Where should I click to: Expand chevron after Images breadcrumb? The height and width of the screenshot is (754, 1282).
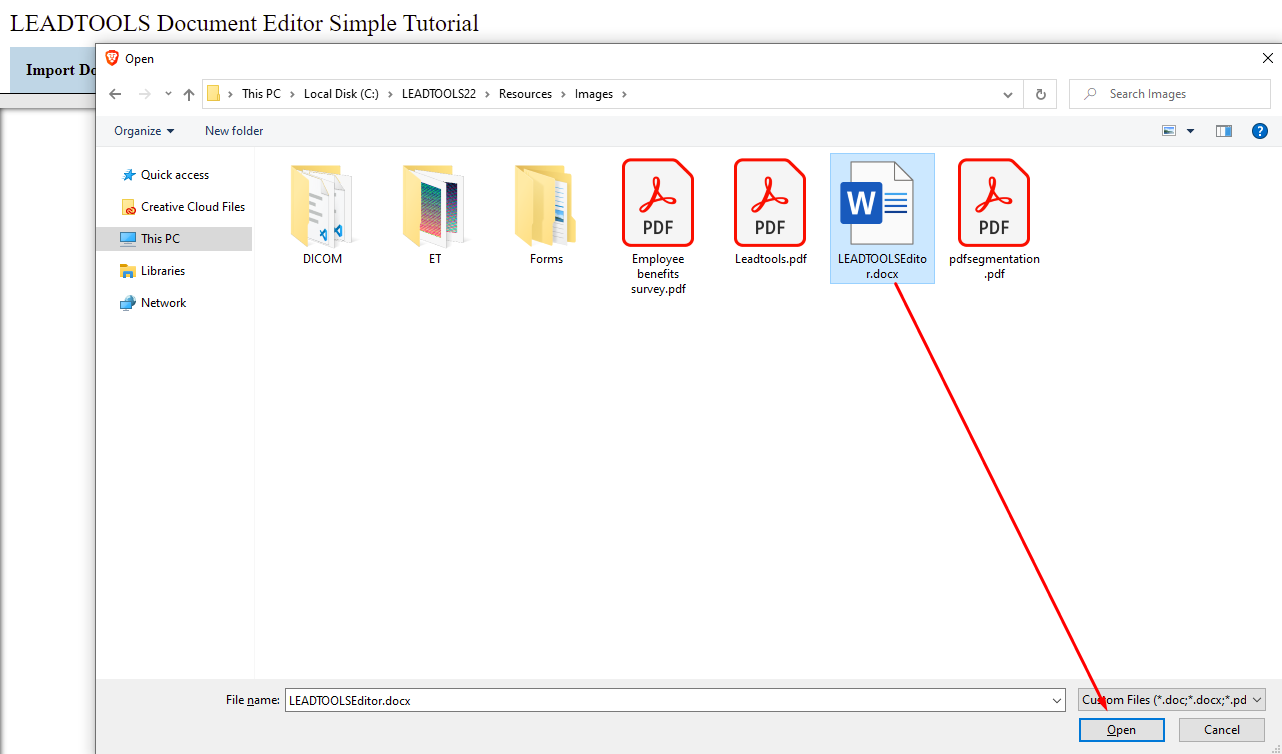624,94
